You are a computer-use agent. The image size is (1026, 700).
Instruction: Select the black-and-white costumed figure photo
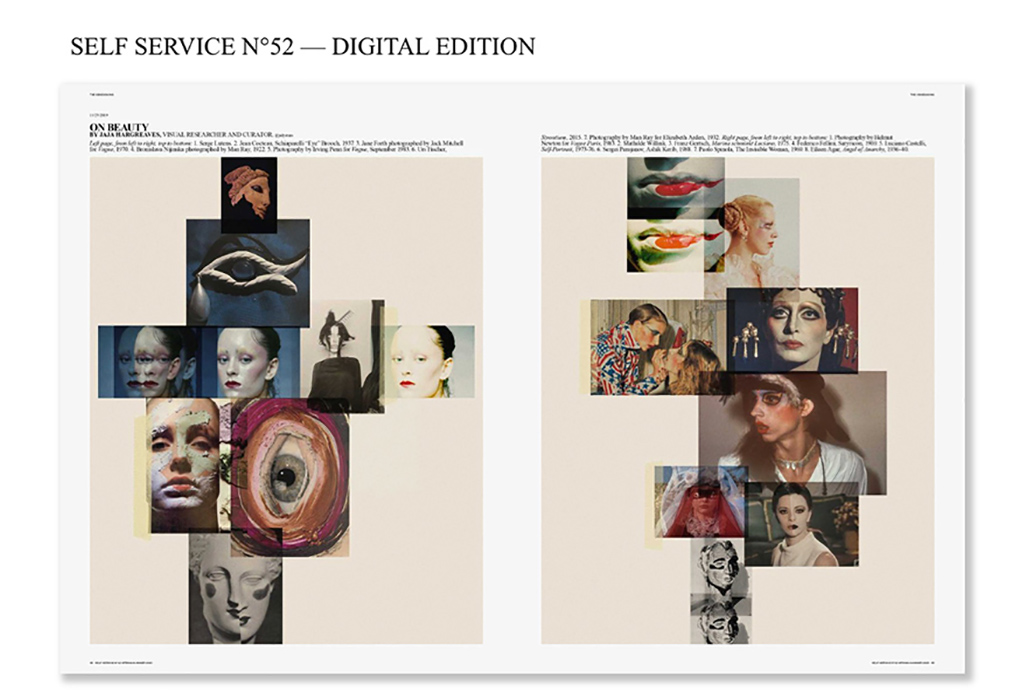pyautogui.click(x=345, y=357)
